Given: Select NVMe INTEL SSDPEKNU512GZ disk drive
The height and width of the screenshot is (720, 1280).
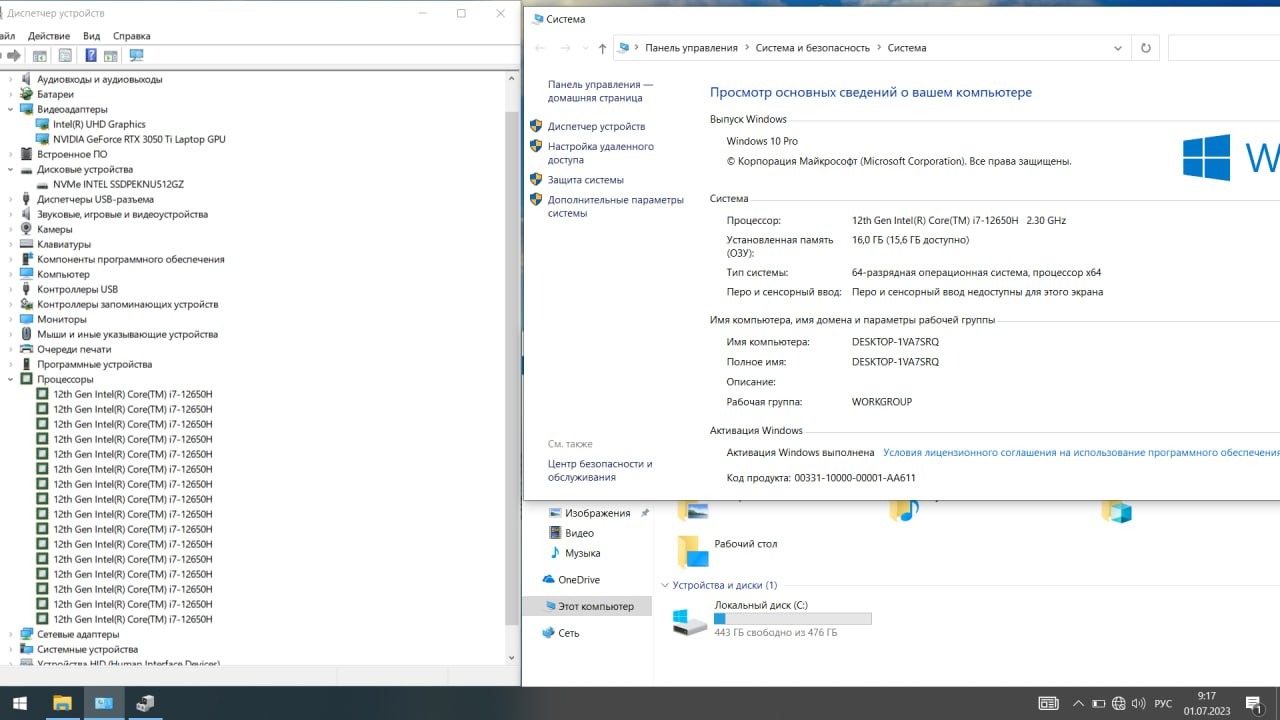Looking at the screenshot, I should coord(118,184).
